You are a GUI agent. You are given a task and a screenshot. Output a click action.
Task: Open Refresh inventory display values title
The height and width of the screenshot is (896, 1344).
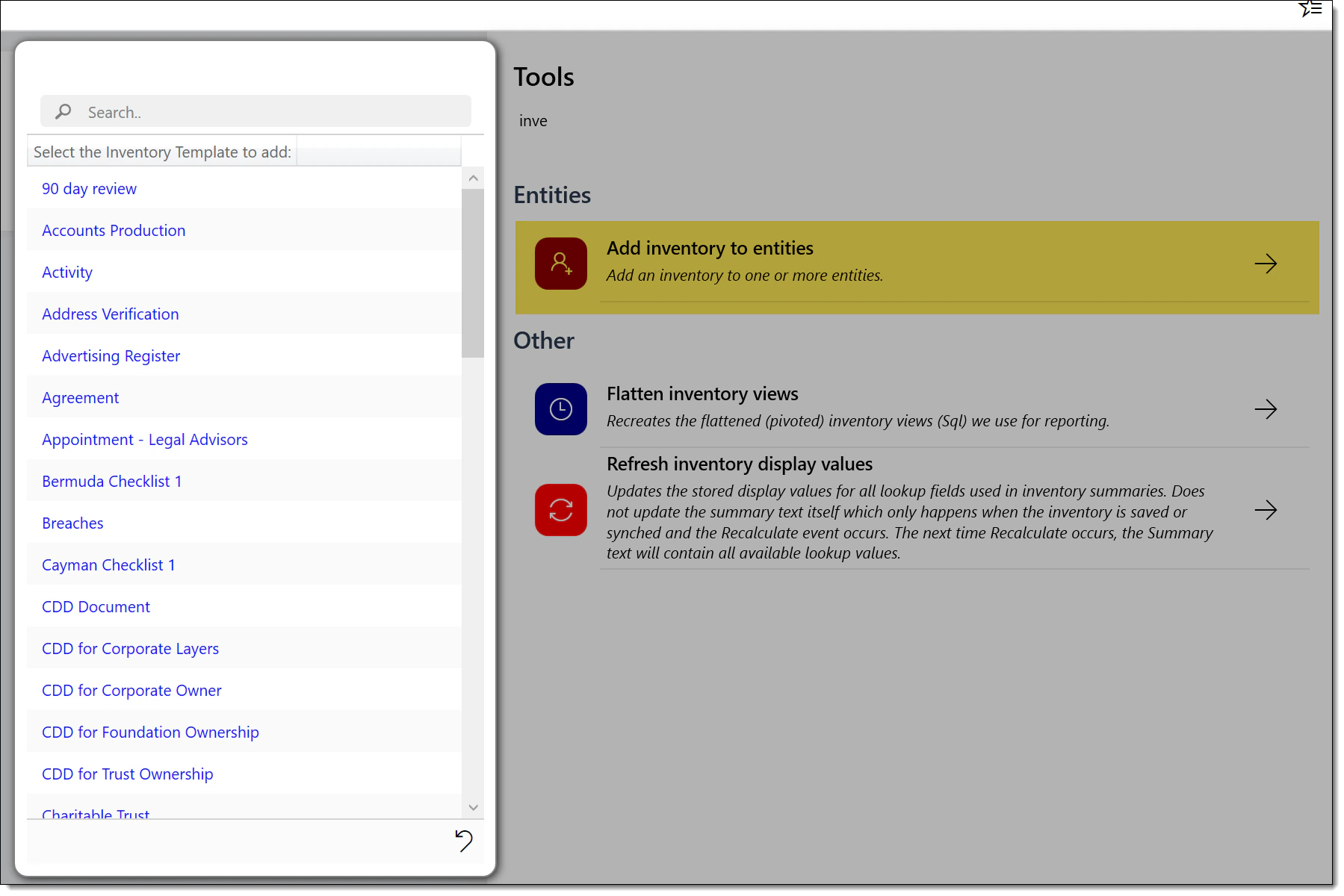[x=740, y=464]
